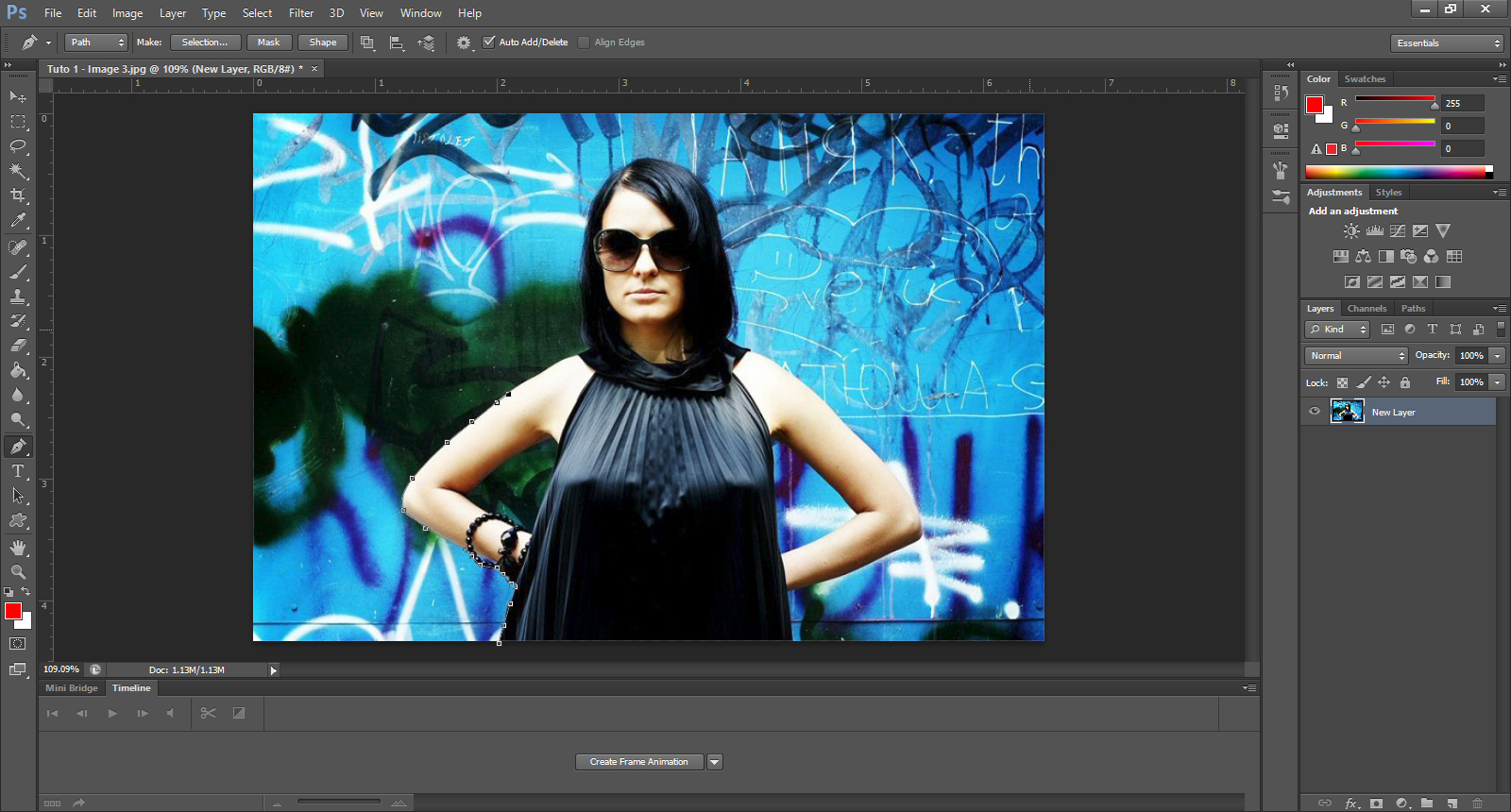
Task: Click the layer style fx icon
Action: pyautogui.click(x=1352, y=804)
